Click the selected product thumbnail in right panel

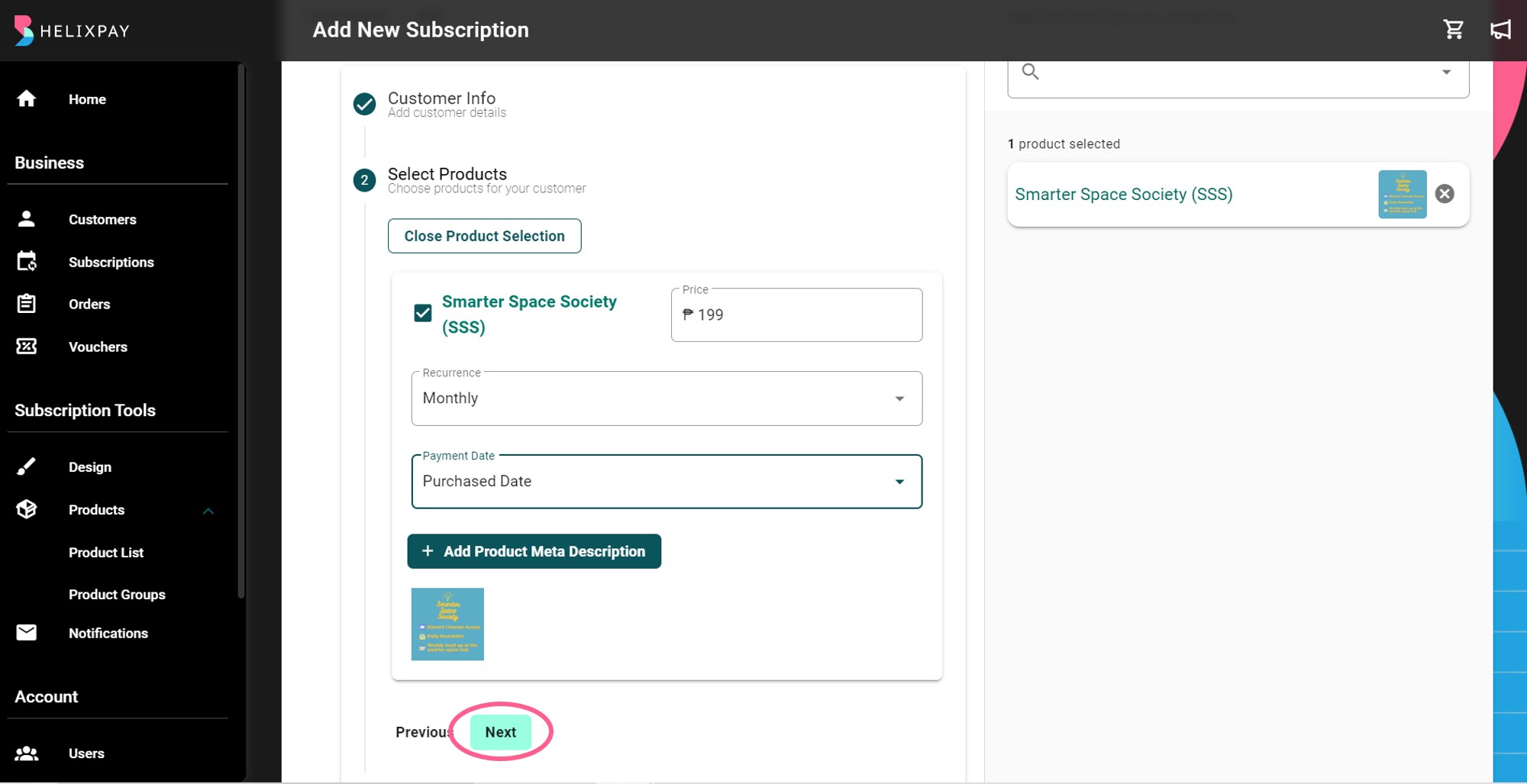point(1402,194)
